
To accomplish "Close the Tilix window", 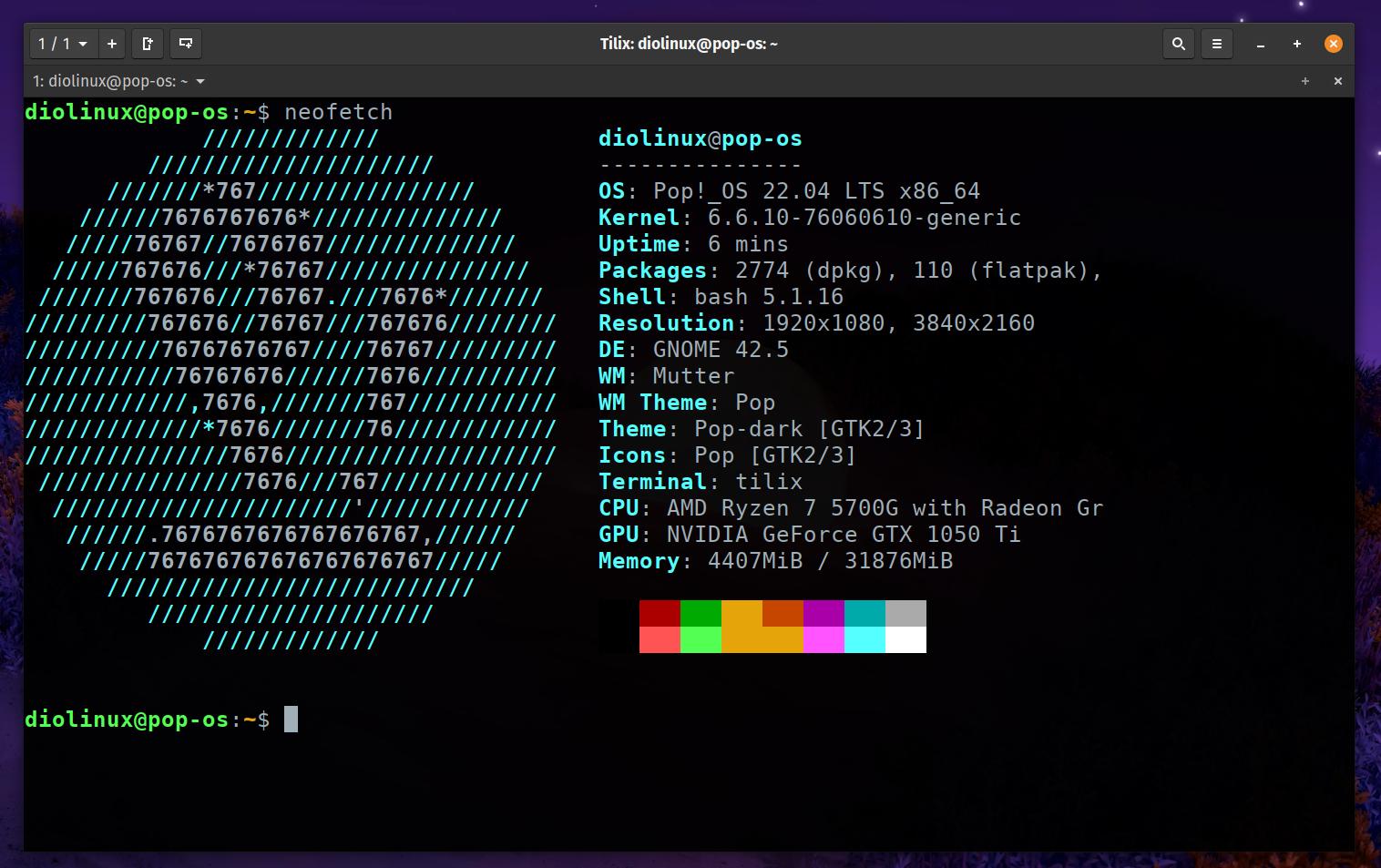I will (x=1334, y=44).
